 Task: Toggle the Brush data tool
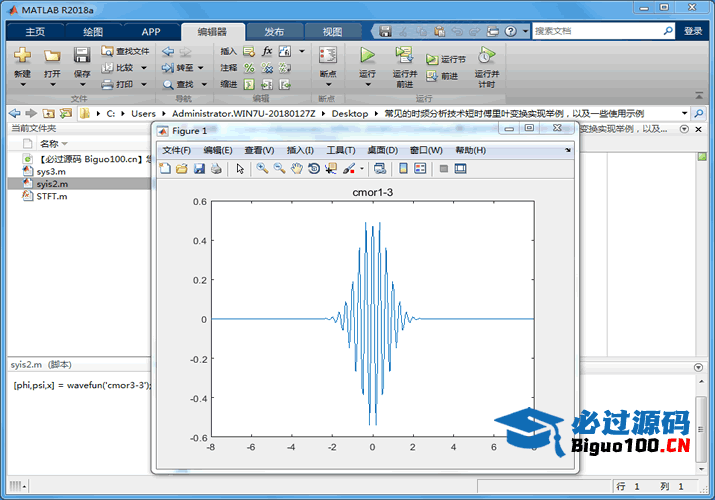tap(349, 169)
